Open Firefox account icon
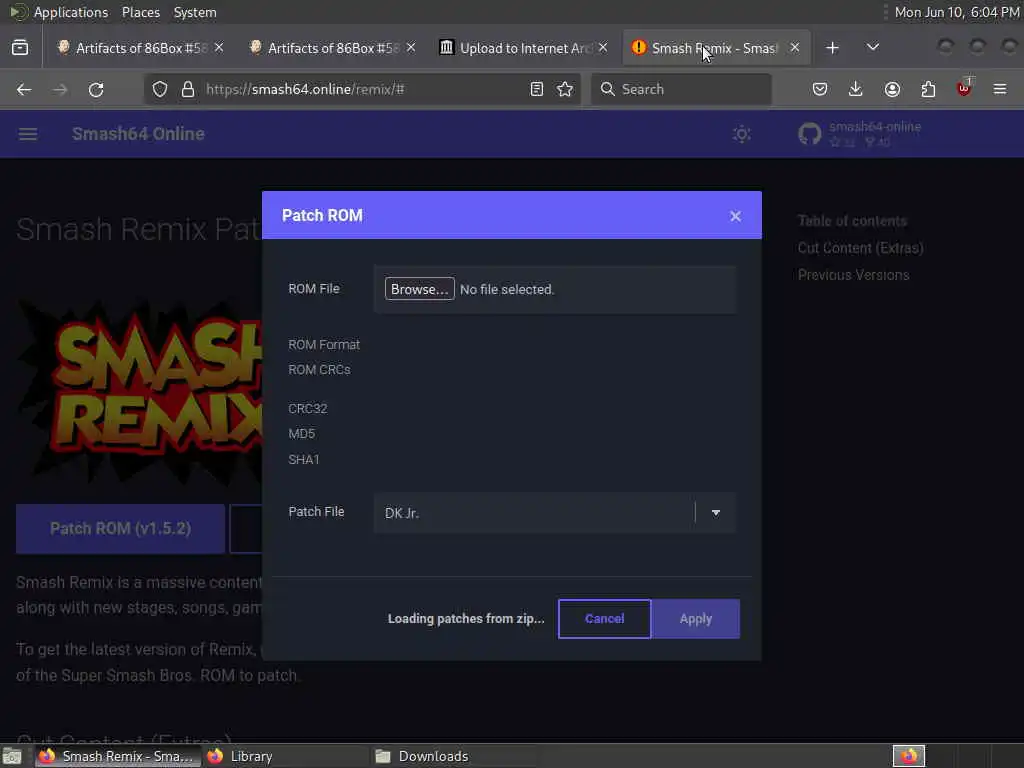Screen dimensions: 1024x768 [892, 89]
